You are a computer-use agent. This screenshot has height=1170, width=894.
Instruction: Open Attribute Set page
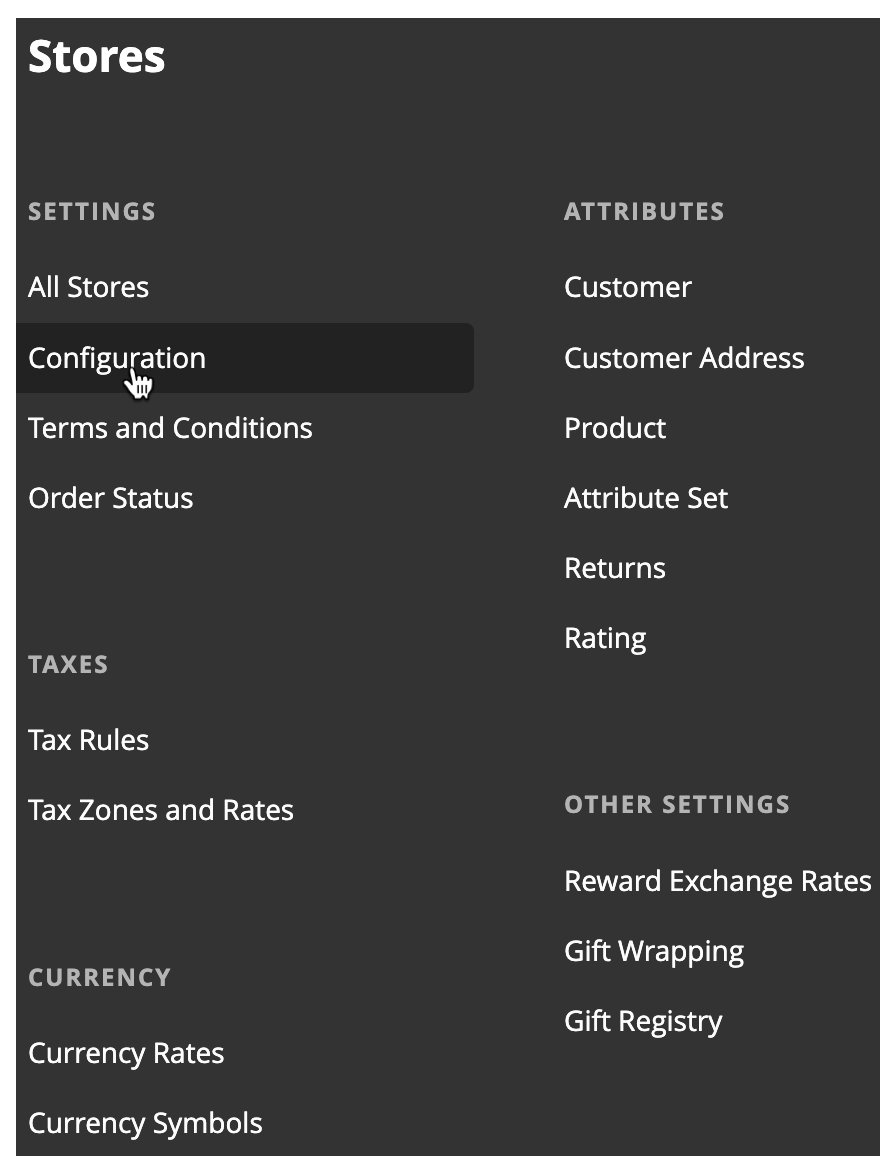pyautogui.click(x=646, y=498)
